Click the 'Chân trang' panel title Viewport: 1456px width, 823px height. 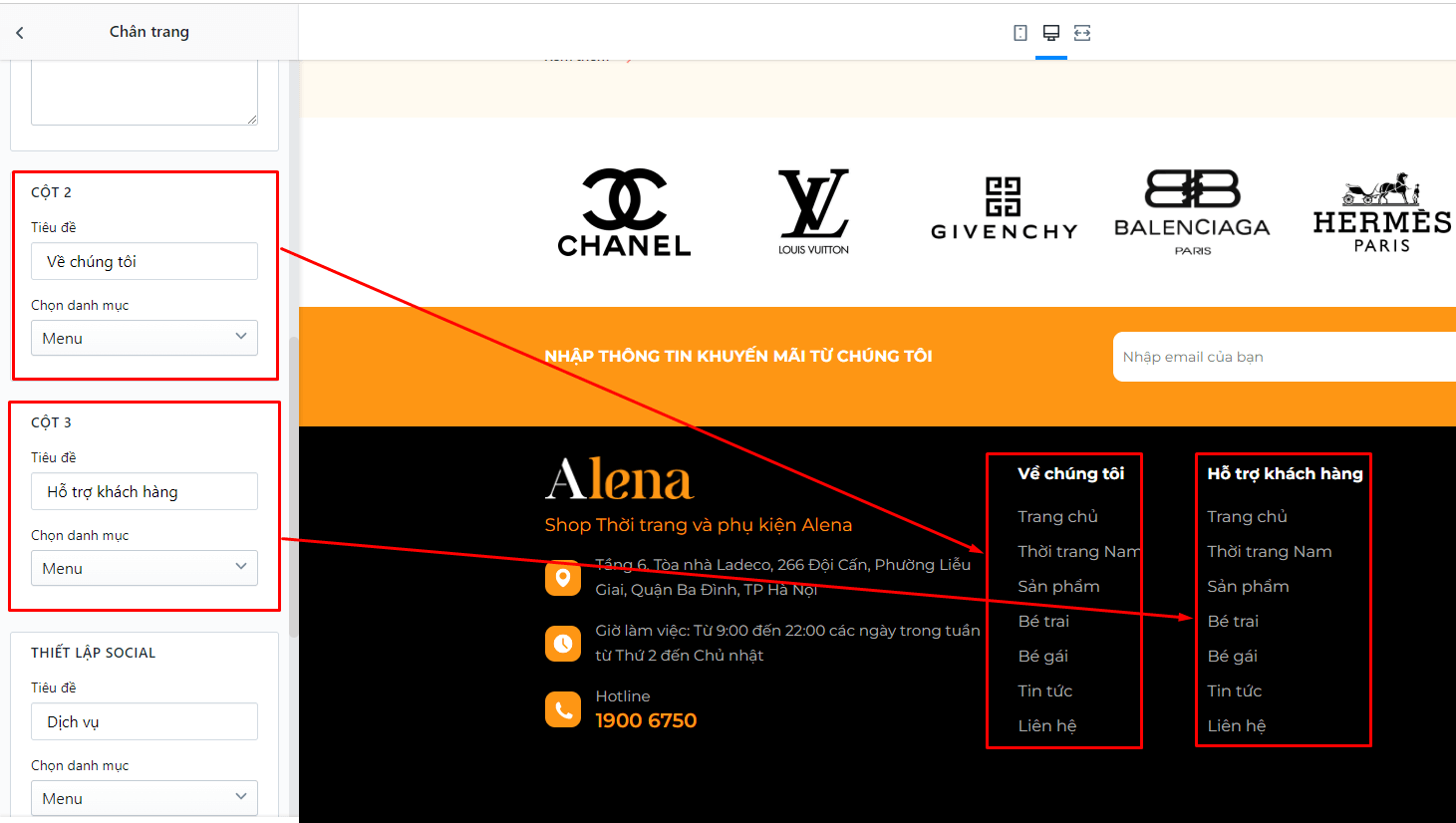[x=149, y=32]
